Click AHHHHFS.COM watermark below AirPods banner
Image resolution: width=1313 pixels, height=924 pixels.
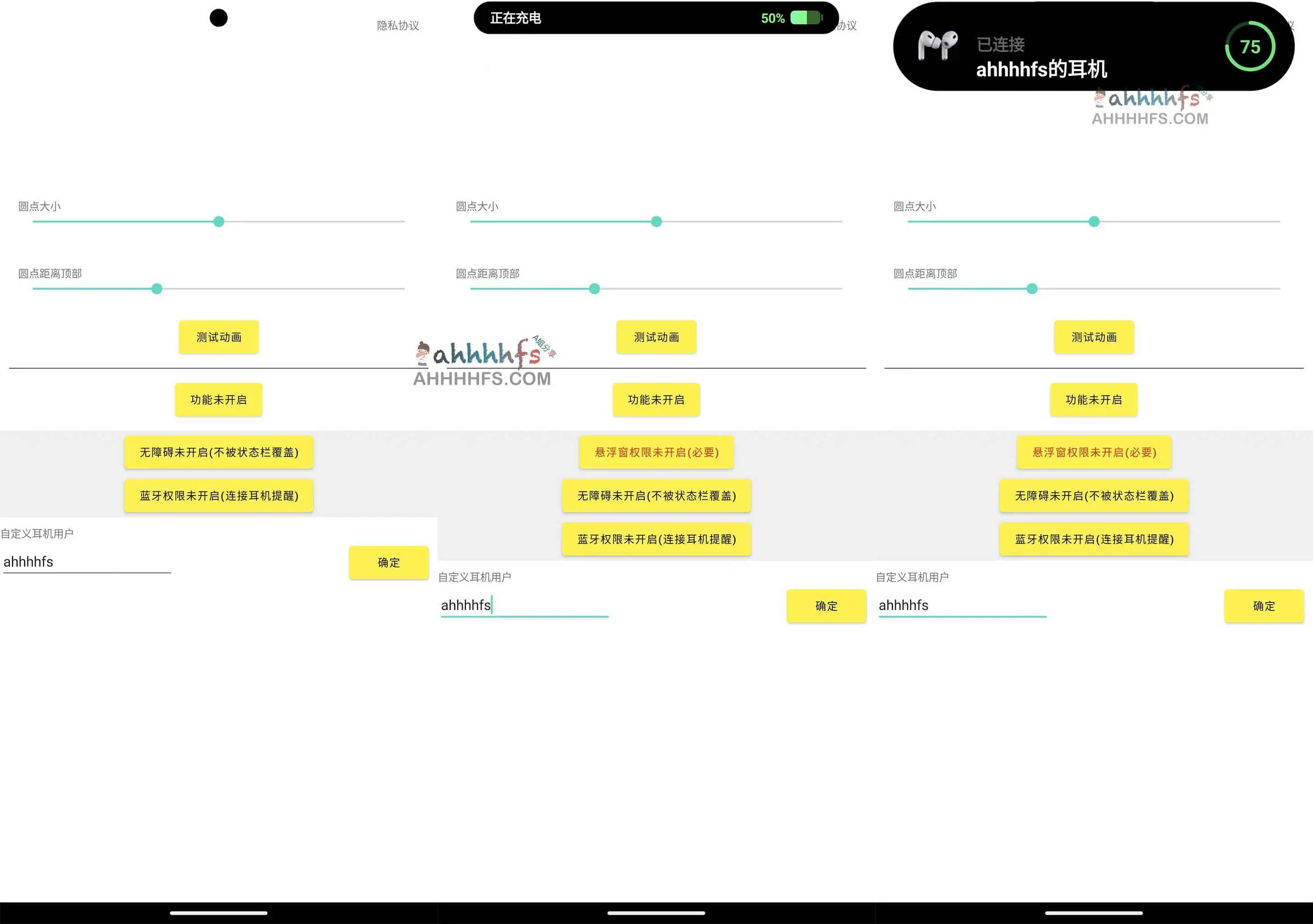pyautogui.click(x=1150, y=118)
